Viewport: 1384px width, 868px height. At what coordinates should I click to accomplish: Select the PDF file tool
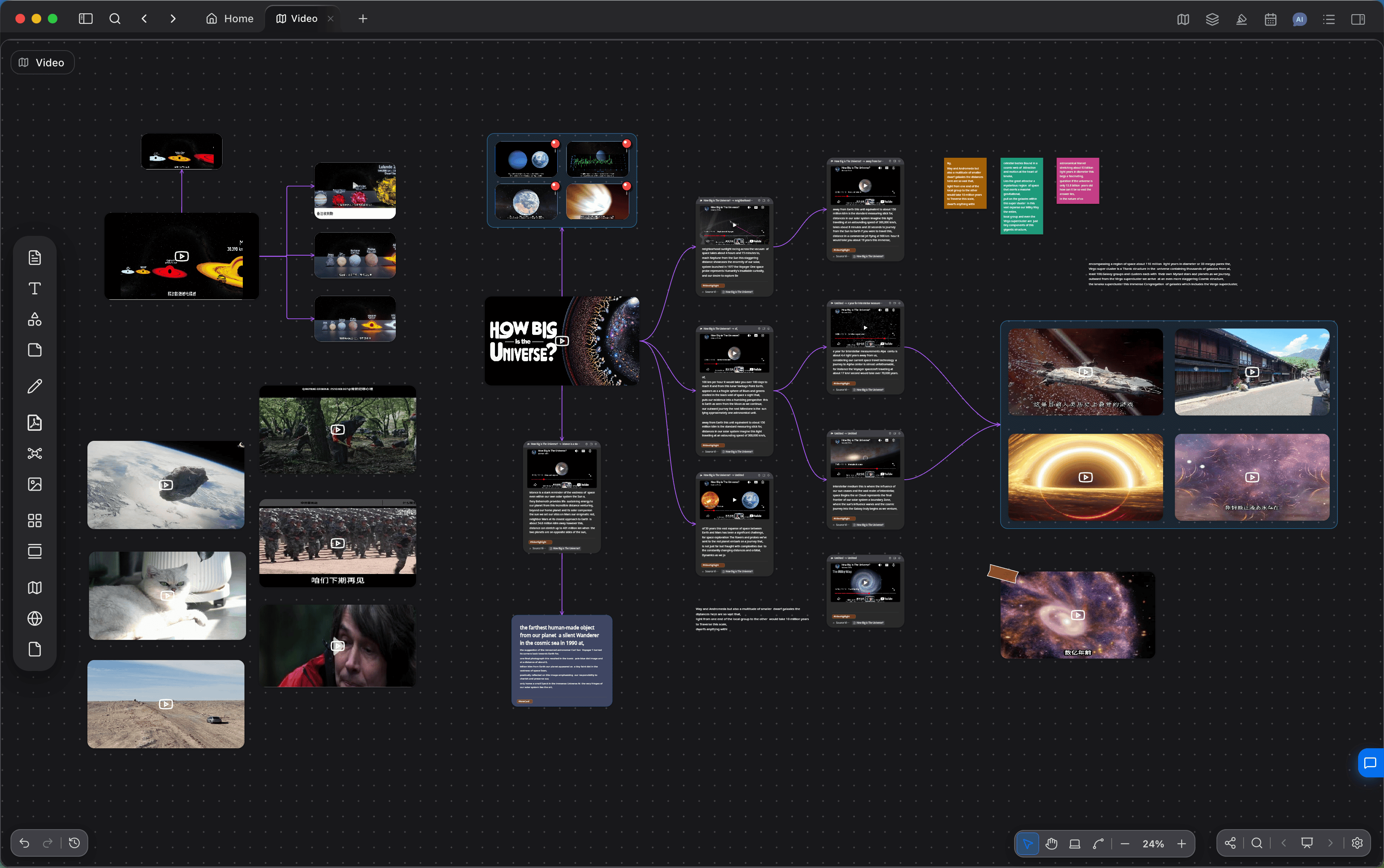(x=34, y=423)
